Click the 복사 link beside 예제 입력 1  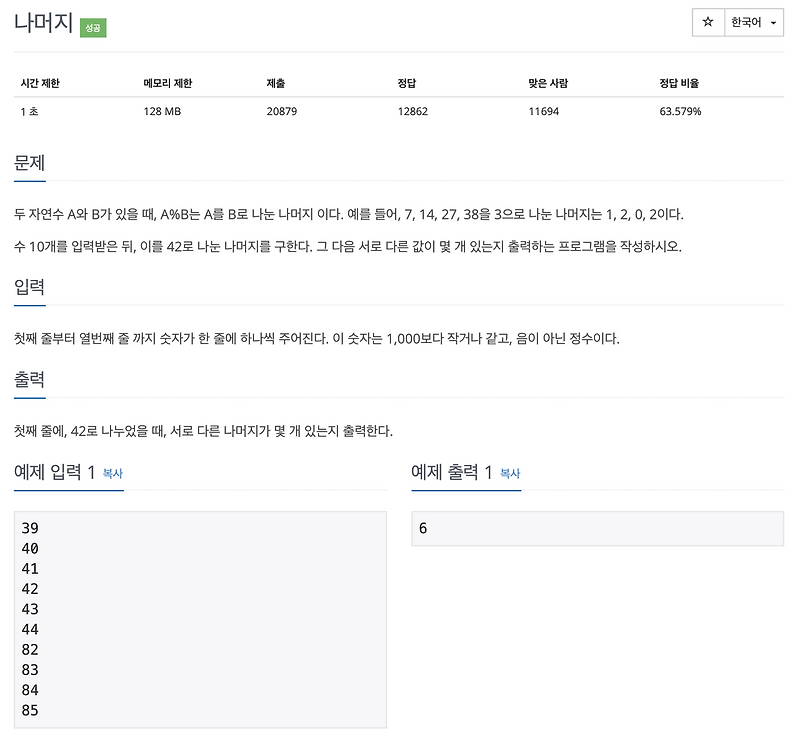112,475
